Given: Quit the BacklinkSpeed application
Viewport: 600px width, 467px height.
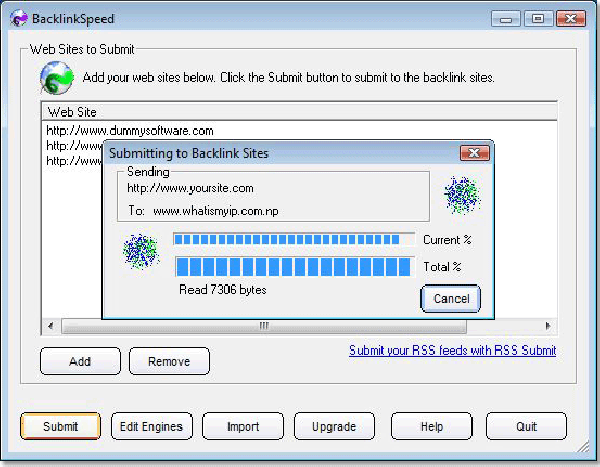Looking at the screenshot, I should tap(526, 426).
